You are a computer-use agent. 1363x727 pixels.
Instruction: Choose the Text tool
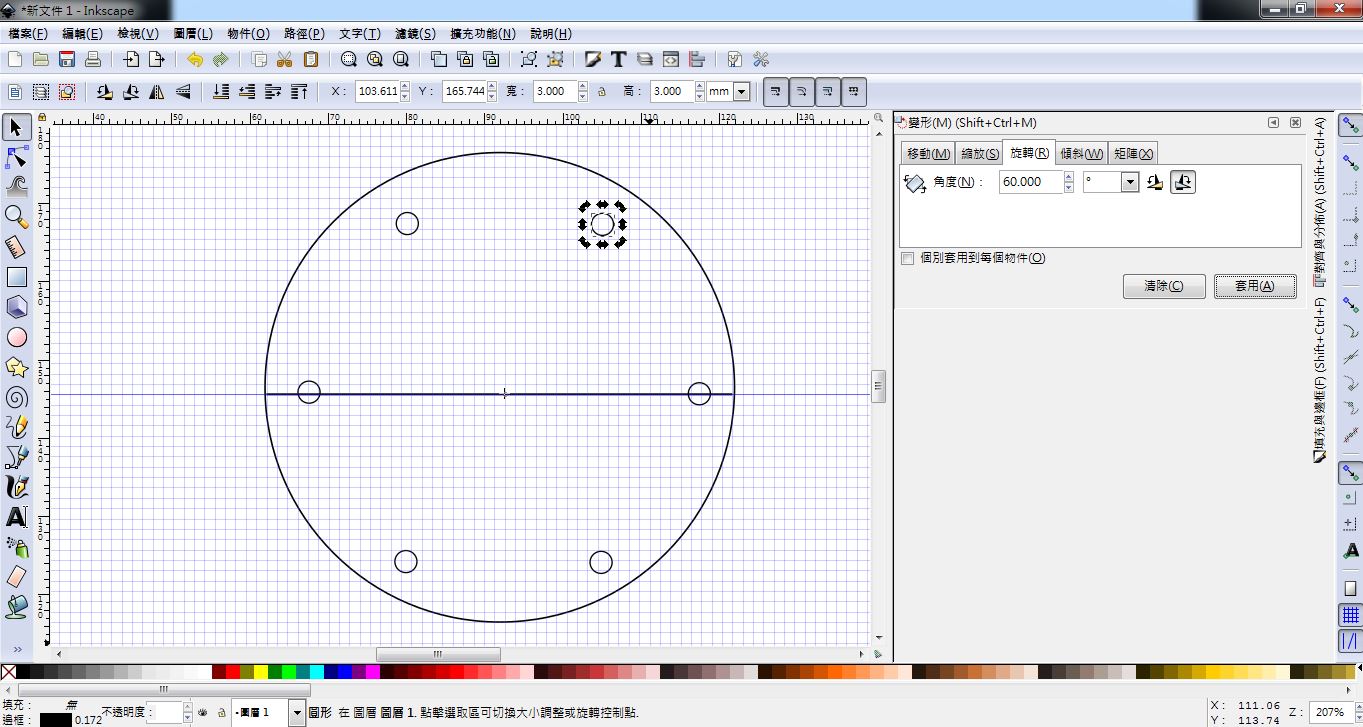click(16, 517)
